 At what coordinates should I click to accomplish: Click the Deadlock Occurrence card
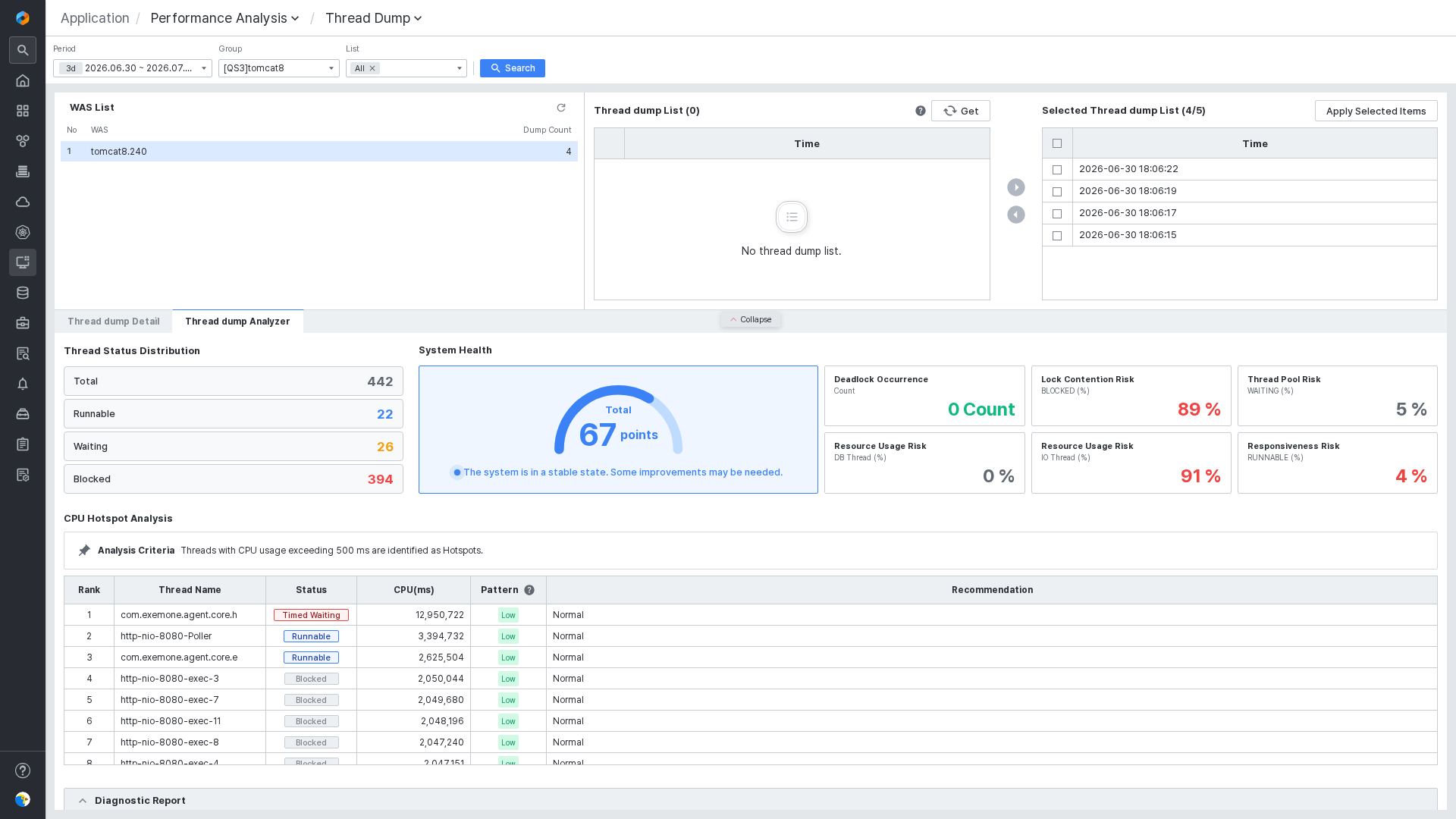pyautogui.click(x=924, y=396)
